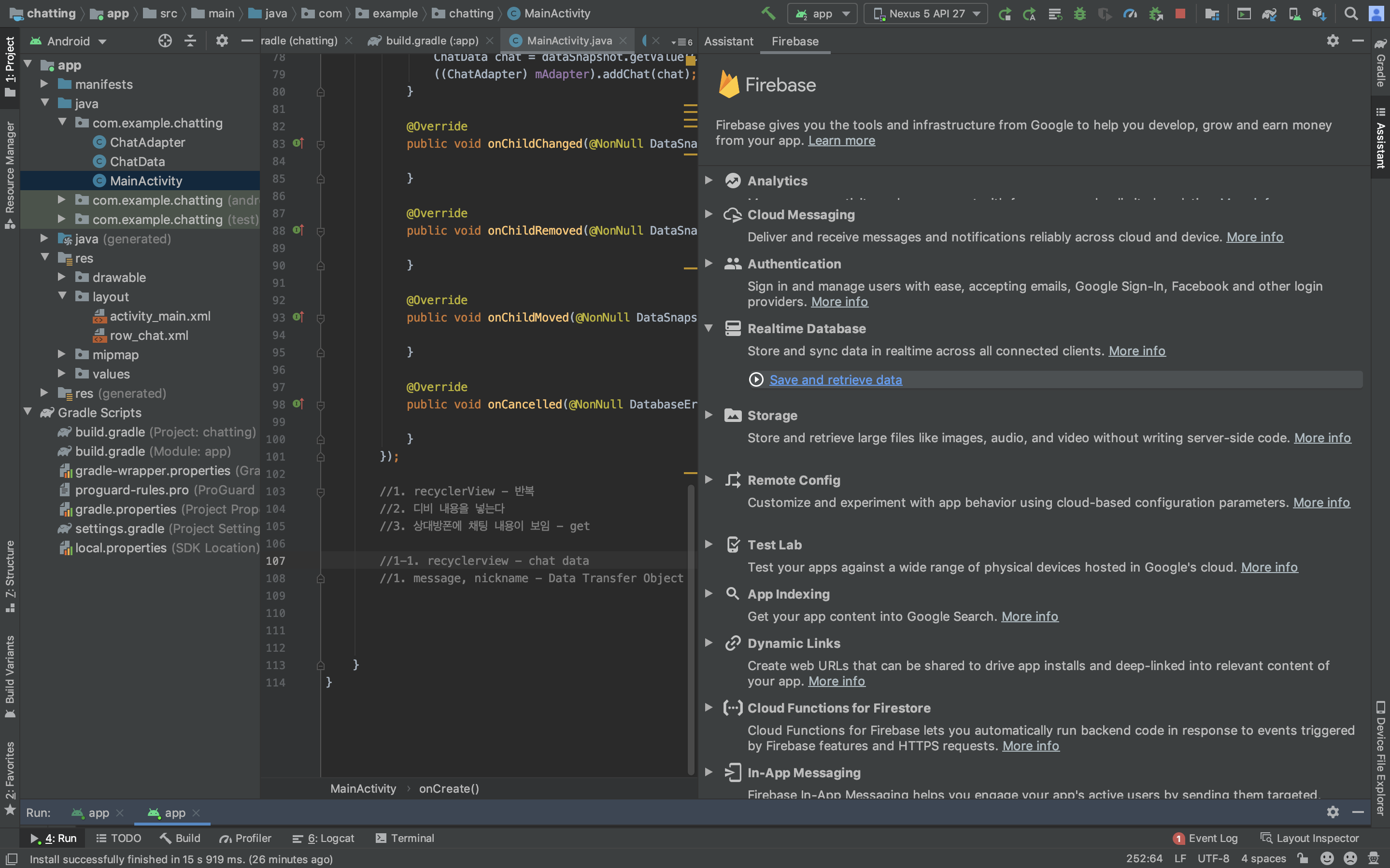Click the Make Project hammer icon
Image resolution: width=1390 pixels, height=868 pixels.
click(768, 13)
